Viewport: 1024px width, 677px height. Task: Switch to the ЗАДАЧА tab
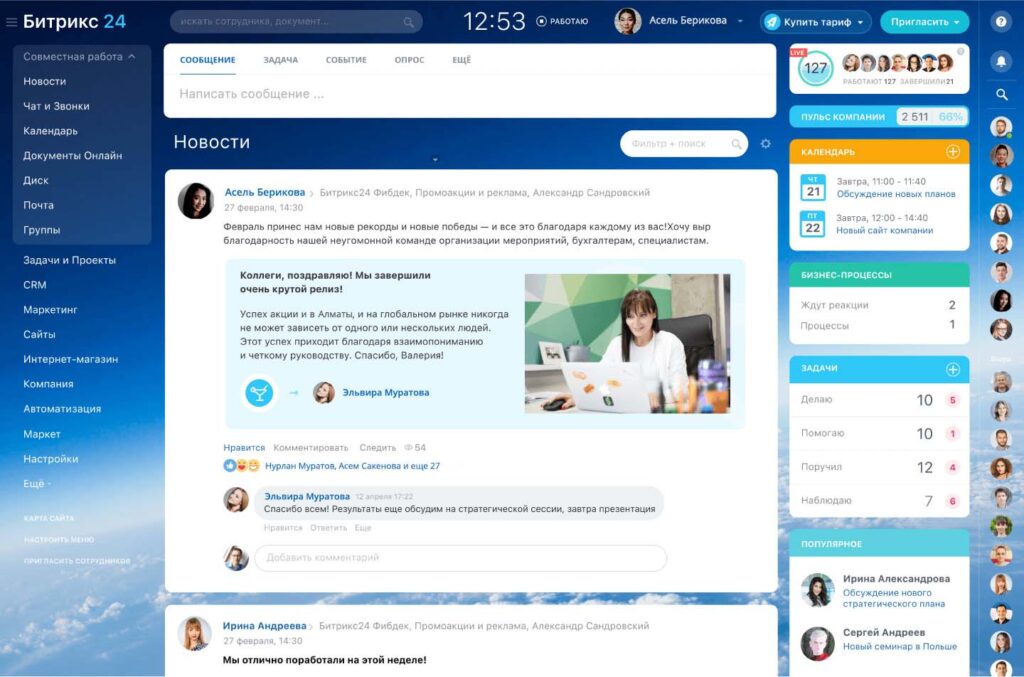[x=281, y=60]
